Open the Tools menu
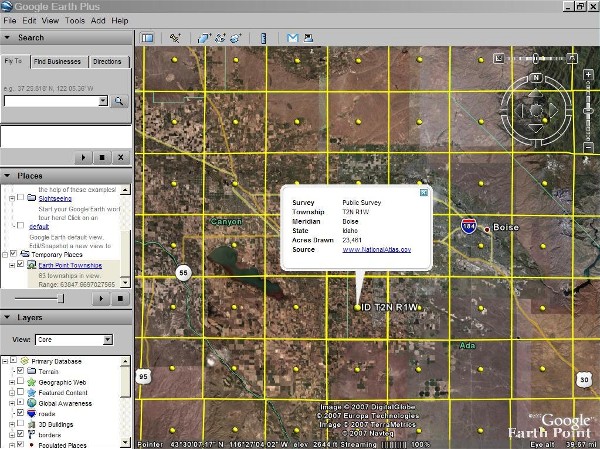600x449 pixels. pyautogui.click(x=75, y=20)
